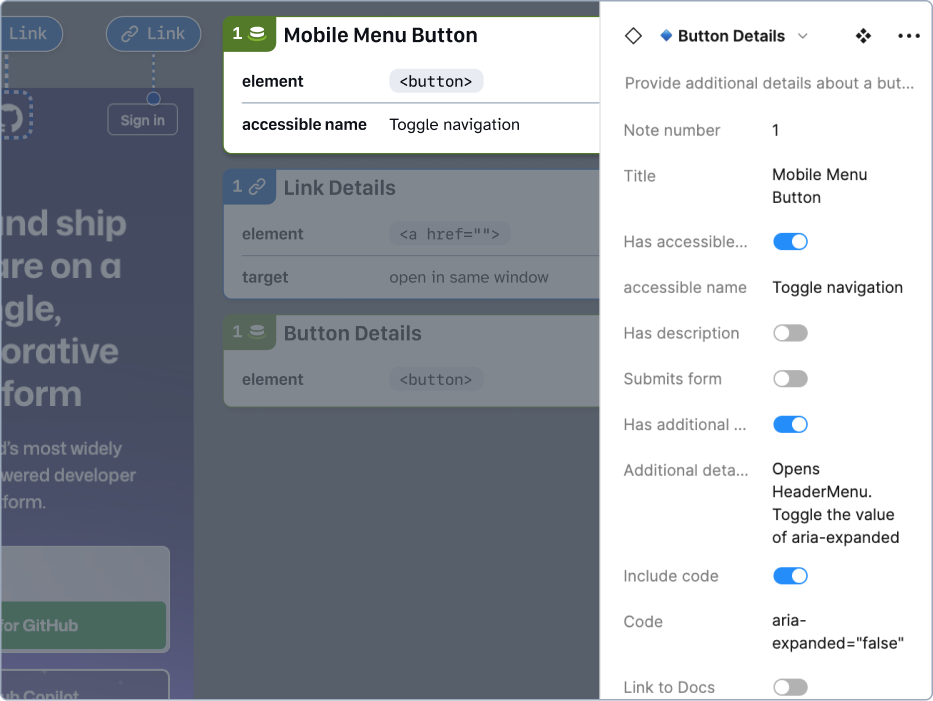Enable the Has description toggle
This screenshot has height=701, width=933.
[790, 333]
